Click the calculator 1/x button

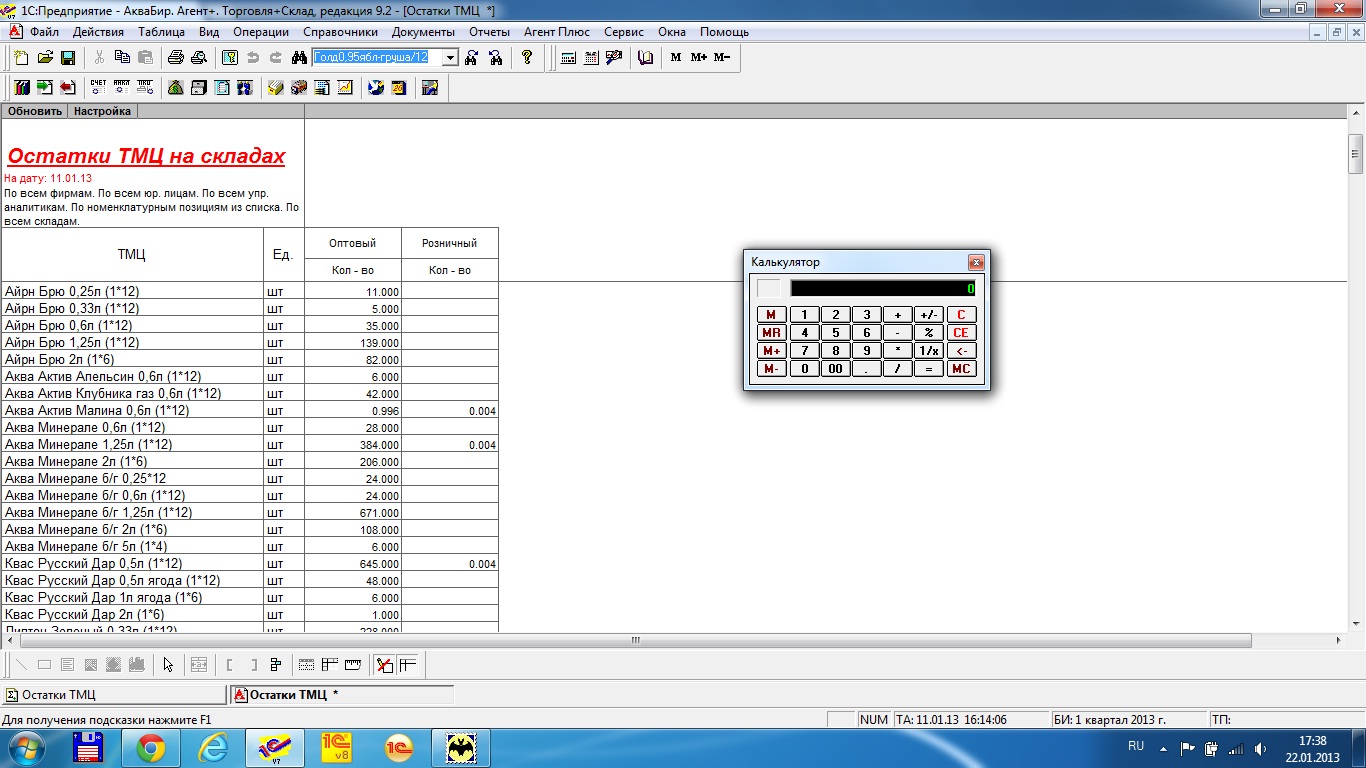929,351
